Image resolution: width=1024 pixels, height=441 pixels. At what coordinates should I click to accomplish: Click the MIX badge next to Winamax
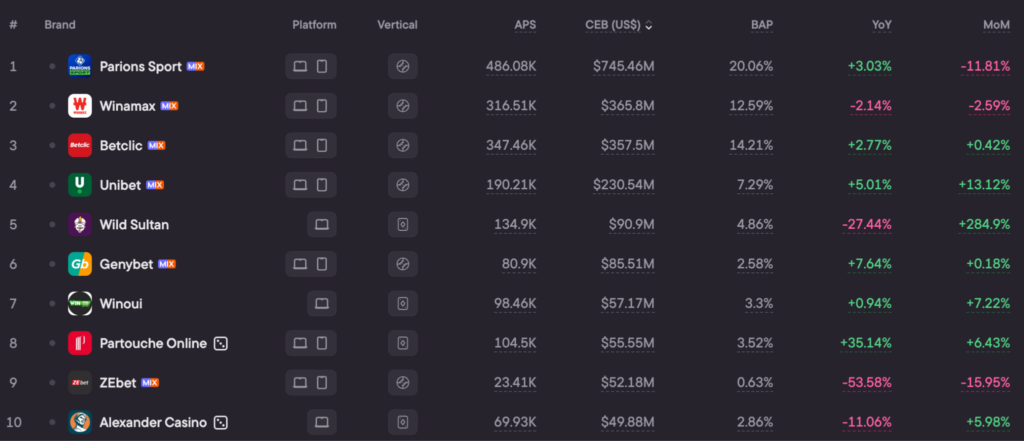point(169,106)
